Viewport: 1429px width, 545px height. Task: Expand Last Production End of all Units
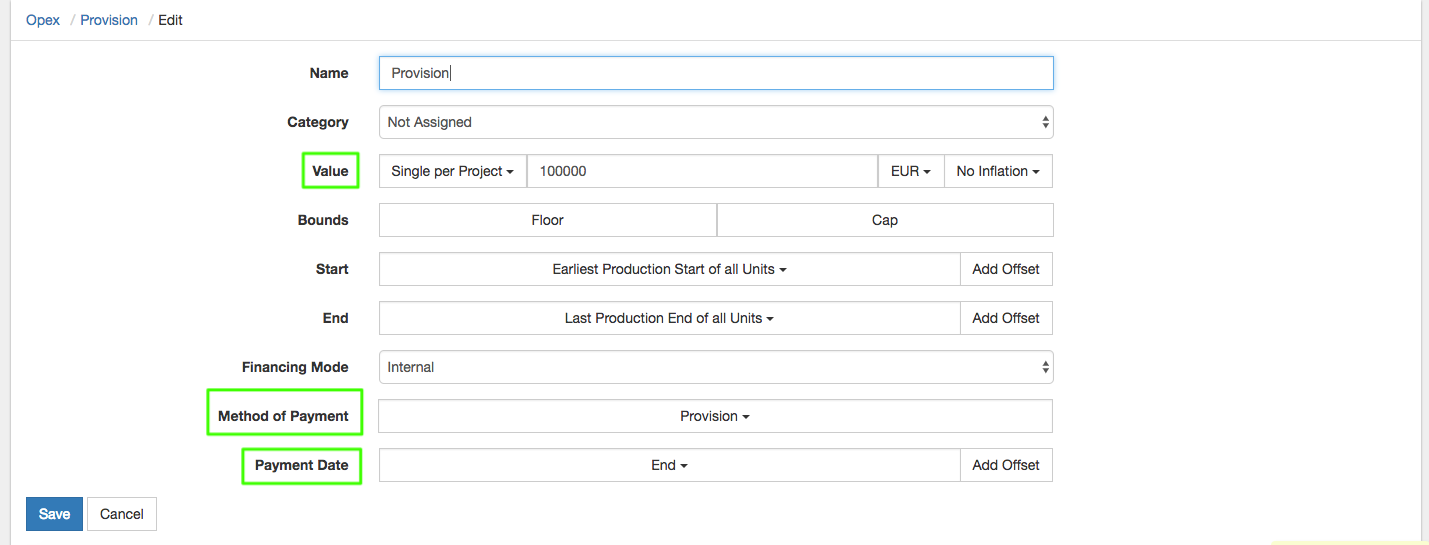click(669, 318)
